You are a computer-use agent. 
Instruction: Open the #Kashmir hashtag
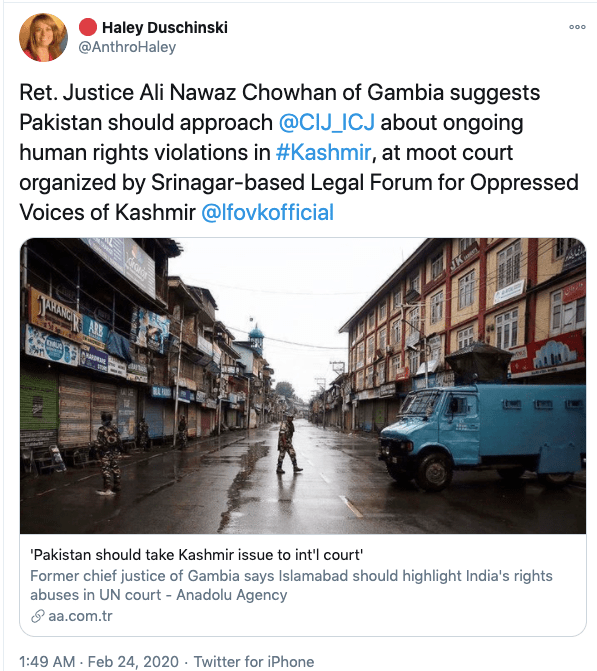[323, 152]
